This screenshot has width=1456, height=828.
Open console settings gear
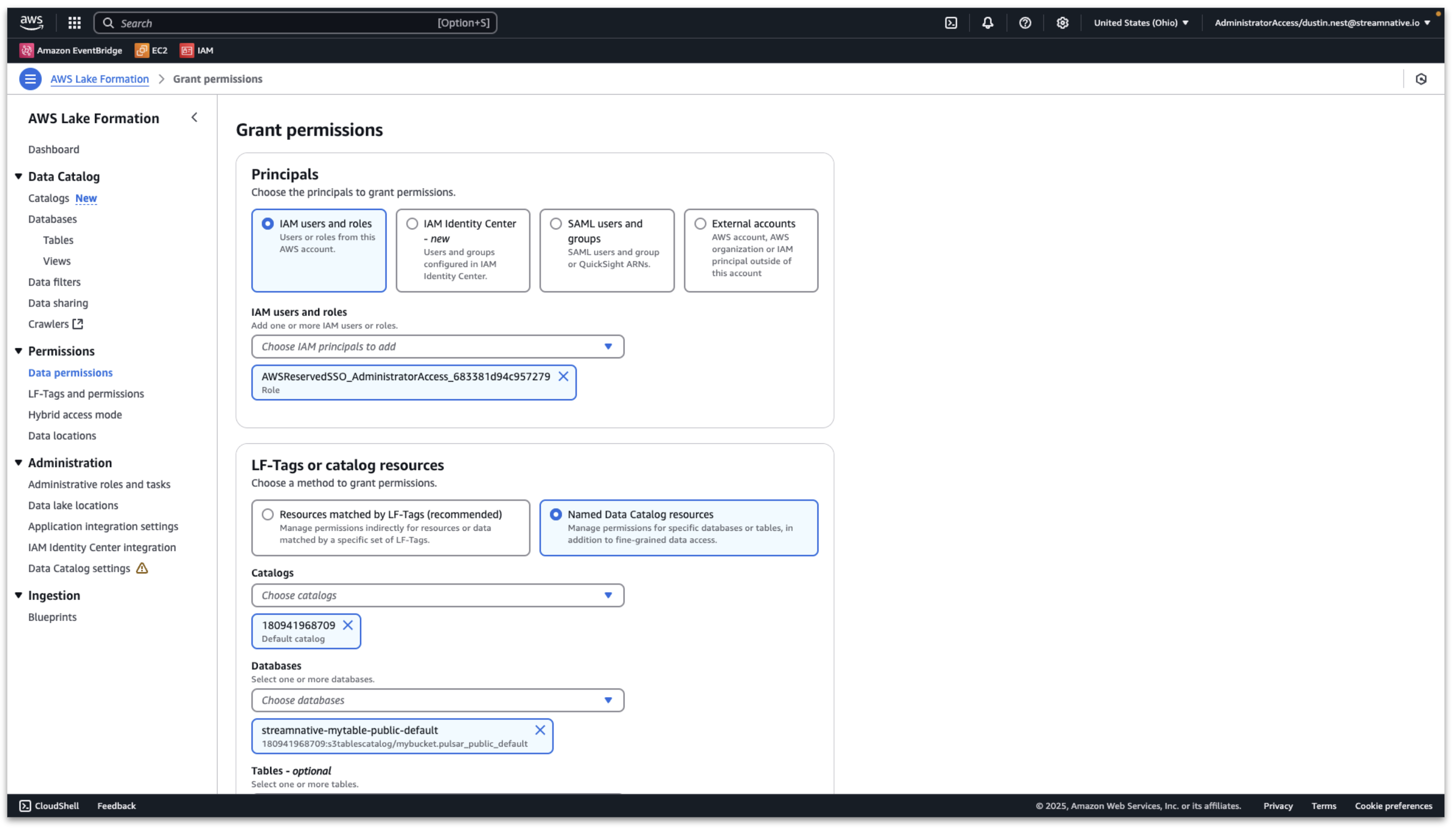1062,23
